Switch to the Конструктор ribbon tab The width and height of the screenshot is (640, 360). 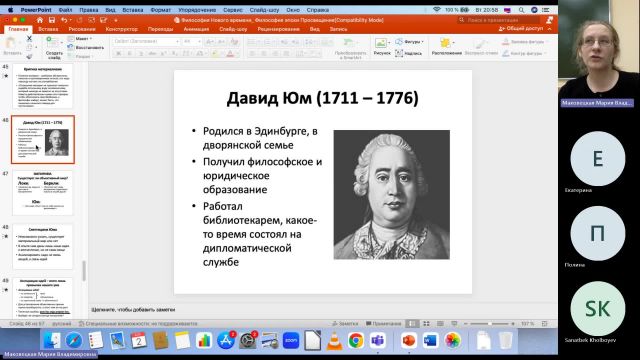point(122,29)
